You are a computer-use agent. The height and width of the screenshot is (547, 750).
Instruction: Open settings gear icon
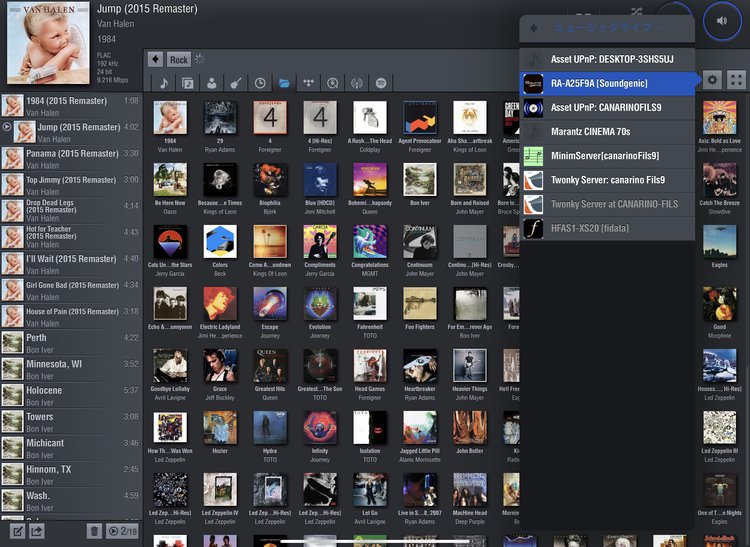pyautogui.click(x=712, y=80)
